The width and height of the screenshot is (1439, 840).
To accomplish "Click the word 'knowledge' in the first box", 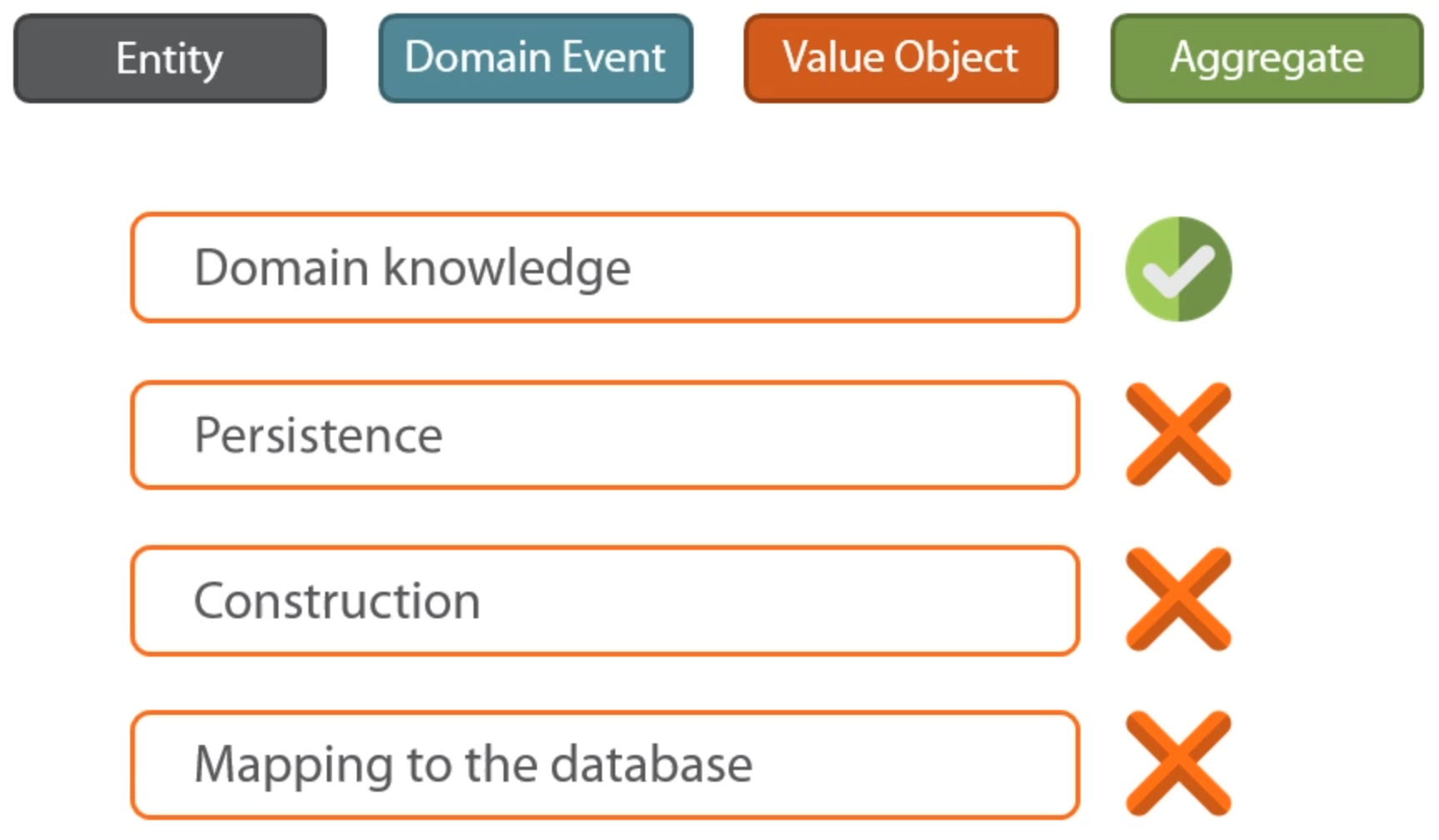I will 506,269.
